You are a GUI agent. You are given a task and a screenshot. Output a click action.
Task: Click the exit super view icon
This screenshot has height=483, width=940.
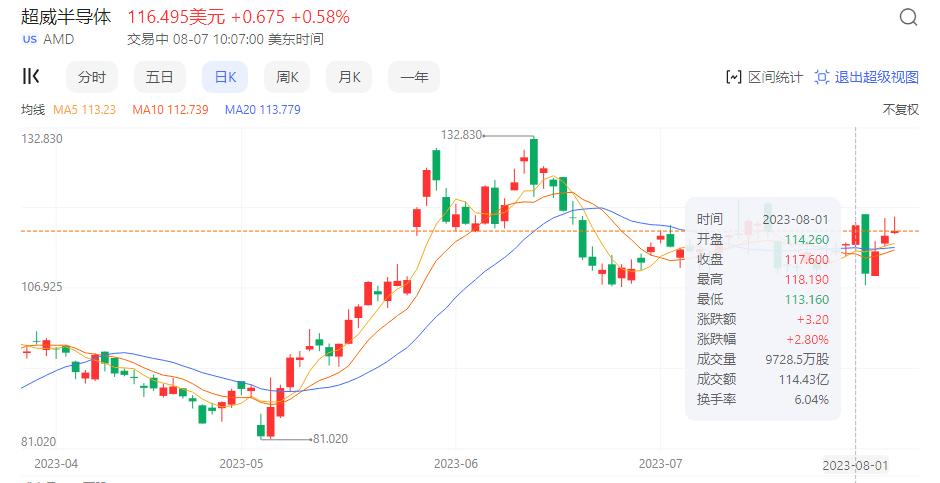coord(822,77)
